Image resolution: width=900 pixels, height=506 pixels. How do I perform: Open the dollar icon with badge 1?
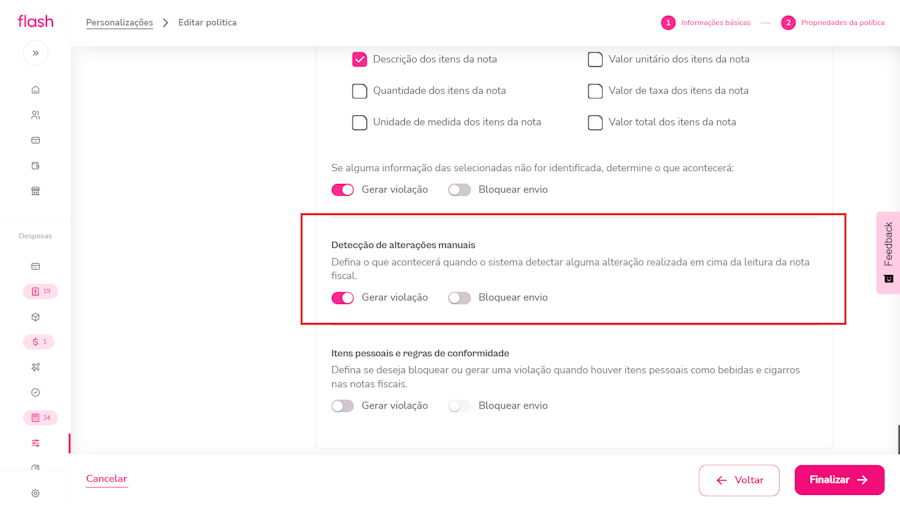click(x=40, y=342)
